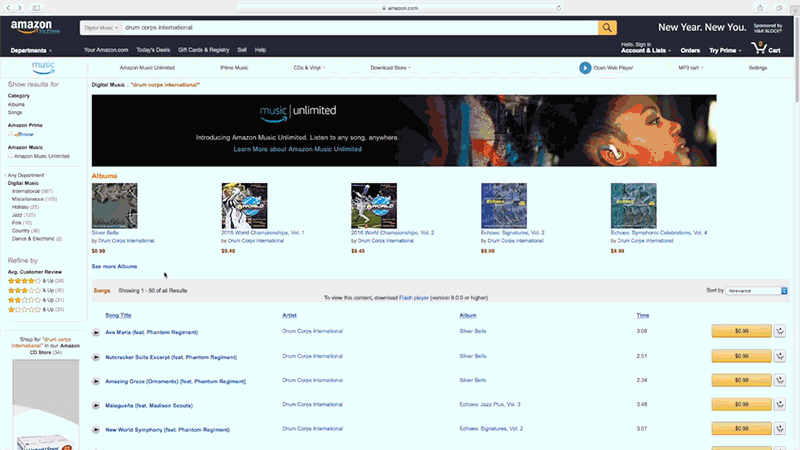Open 2016 World Championships, Vol. 2 cover
This screenshot has height=450, width=800.
[374, 206]
